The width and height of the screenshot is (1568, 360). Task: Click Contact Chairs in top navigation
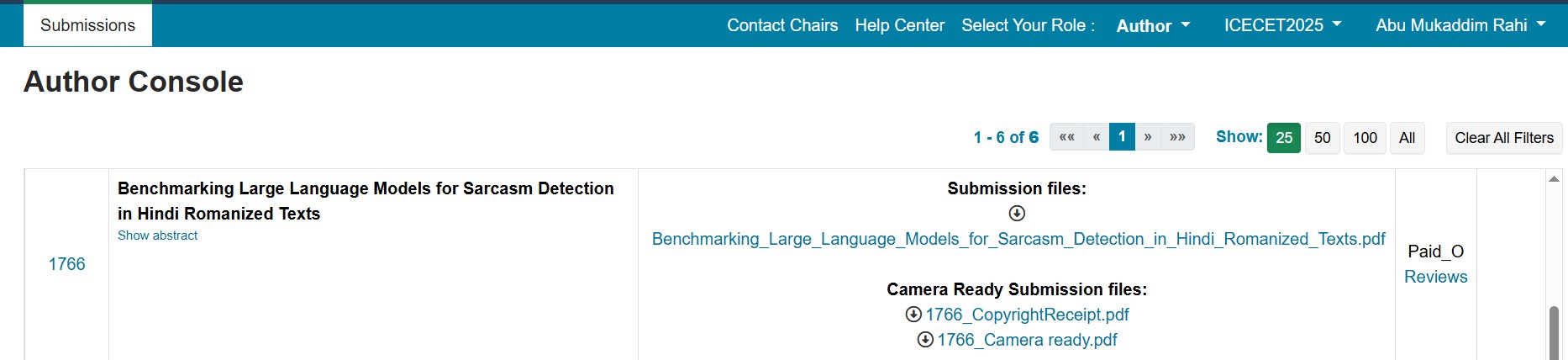point(782,25)
